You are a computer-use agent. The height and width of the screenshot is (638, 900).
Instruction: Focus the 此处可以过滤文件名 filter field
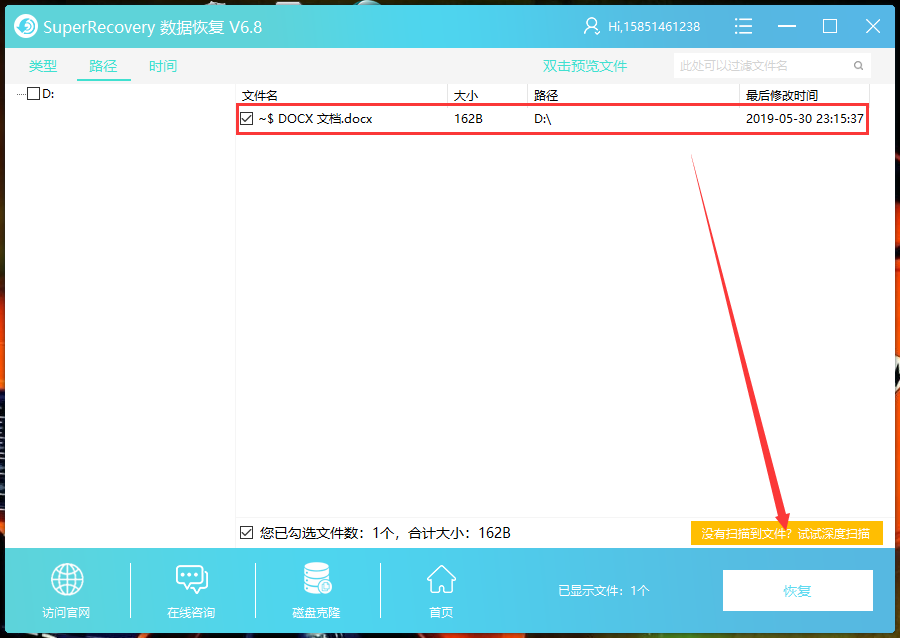pos(772,65)
